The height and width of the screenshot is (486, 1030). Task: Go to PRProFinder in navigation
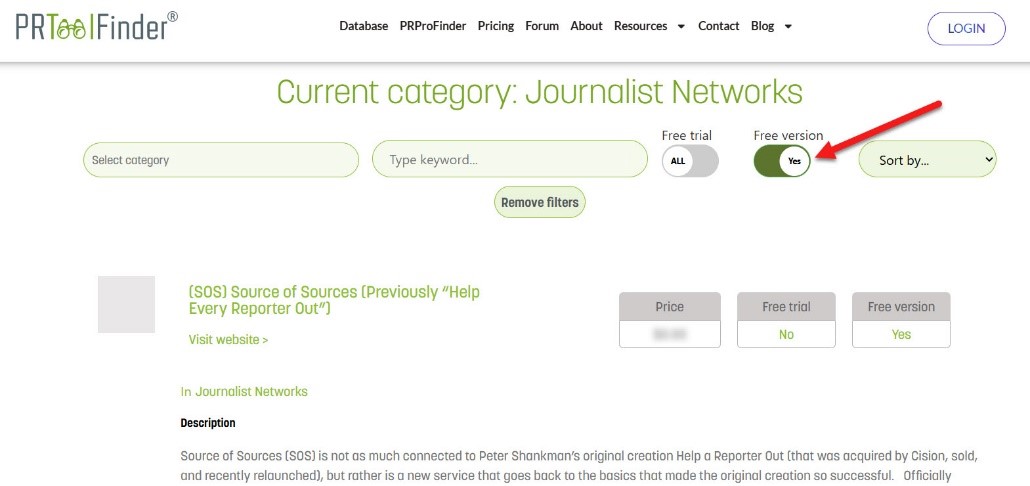(x=432, y=26)
